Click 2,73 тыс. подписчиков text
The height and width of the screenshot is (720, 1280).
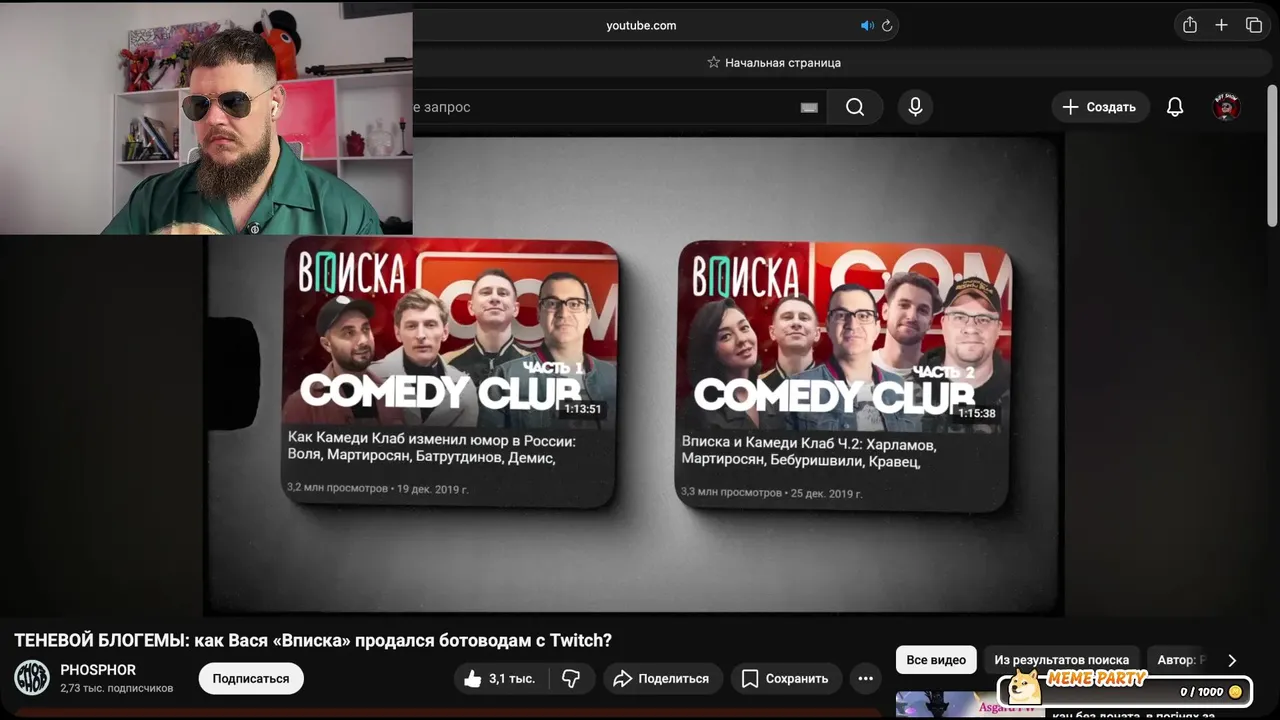(116, 688)
